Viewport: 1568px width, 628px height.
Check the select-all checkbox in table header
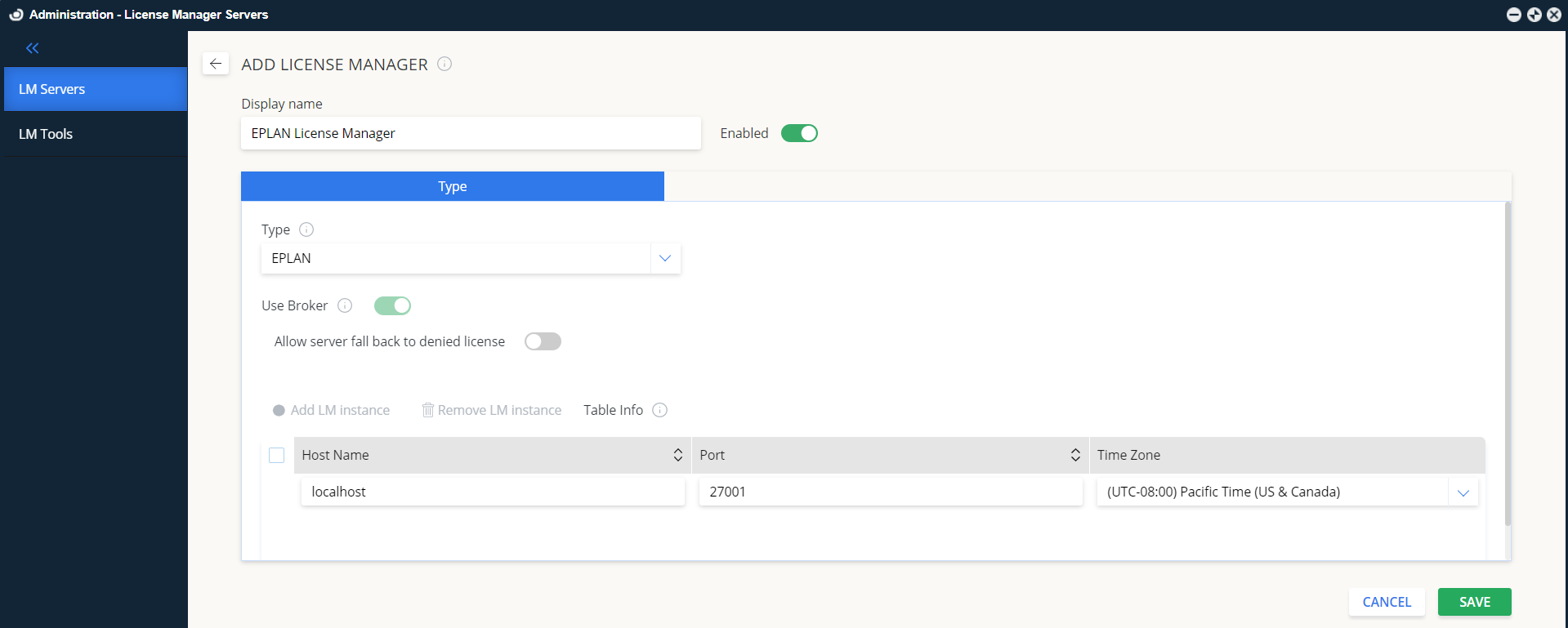(x=277, y=455)
